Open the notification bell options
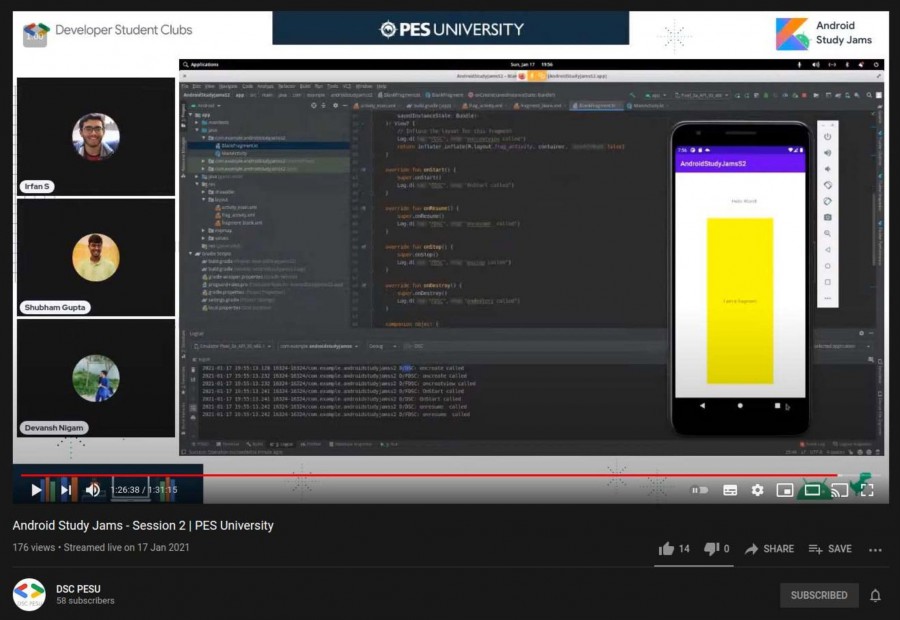Screen dimensions: 900x620 coord(875,595)
